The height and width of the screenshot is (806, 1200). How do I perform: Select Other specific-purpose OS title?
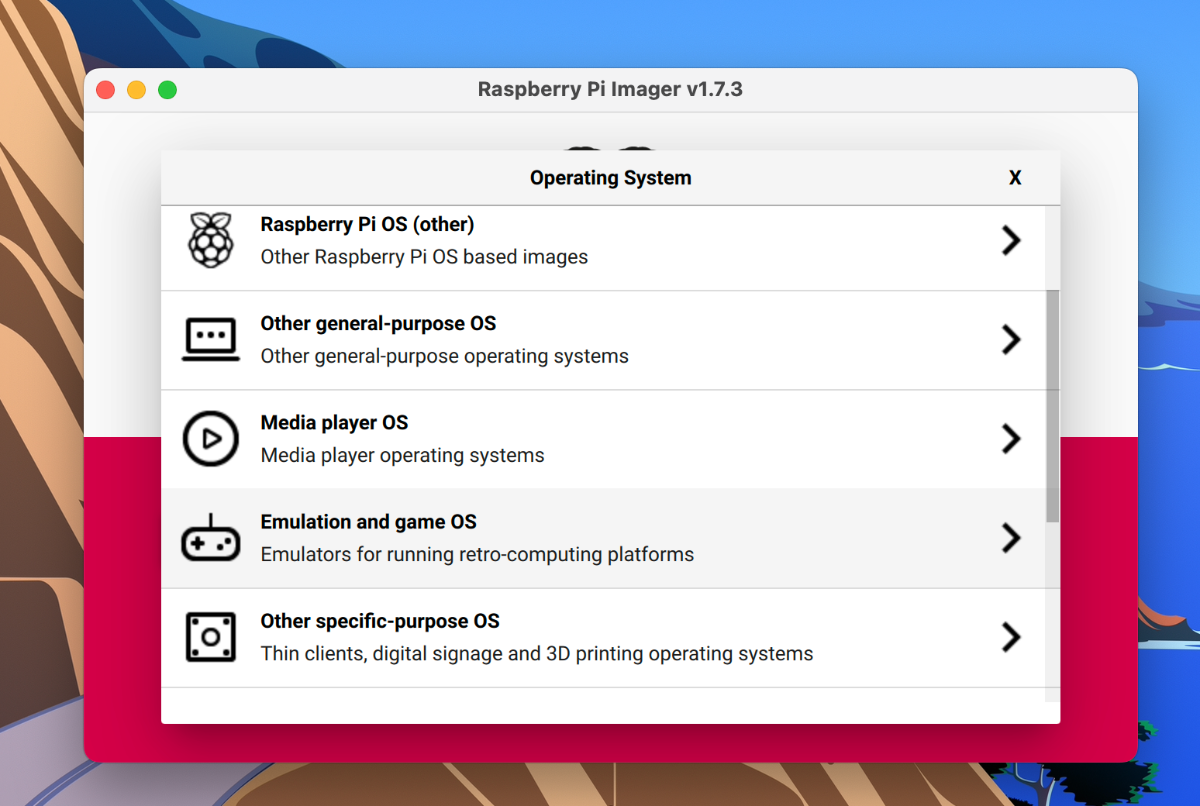(380, 620)
